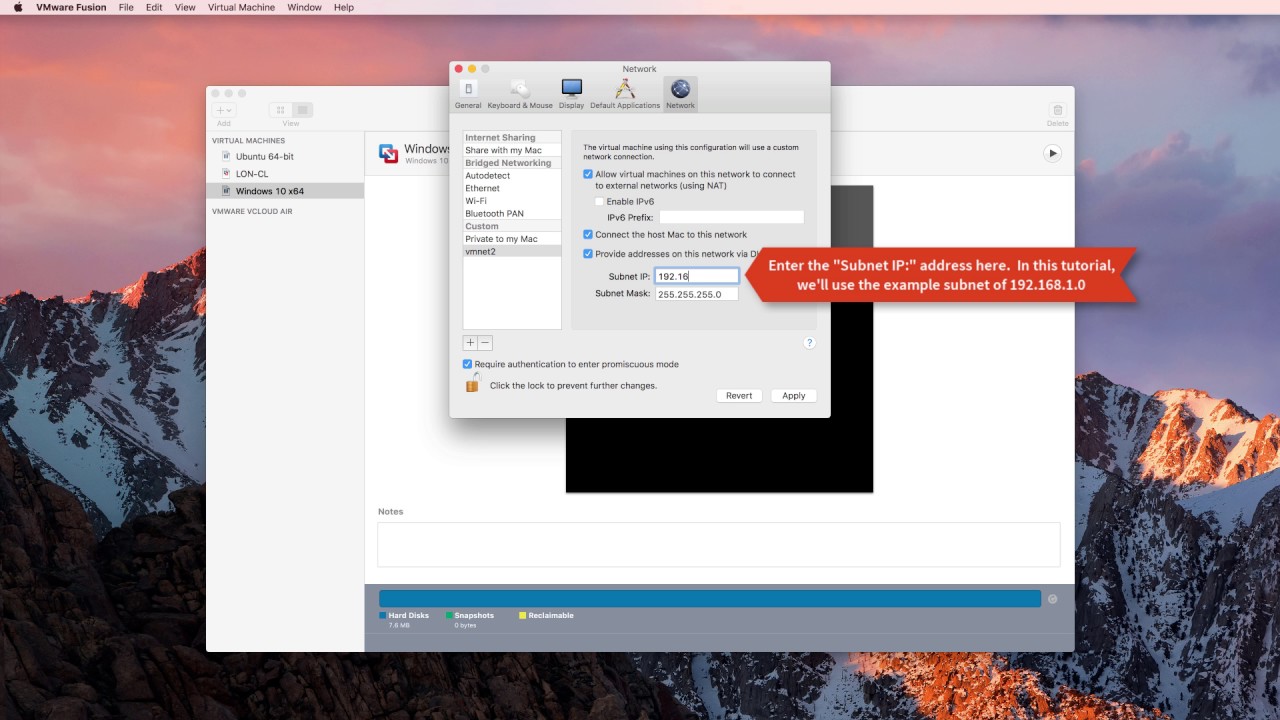The width and height of the screenshot is (1280, 720).
Task: Select Wi-Fi bridged network
Action: (512, 201)
